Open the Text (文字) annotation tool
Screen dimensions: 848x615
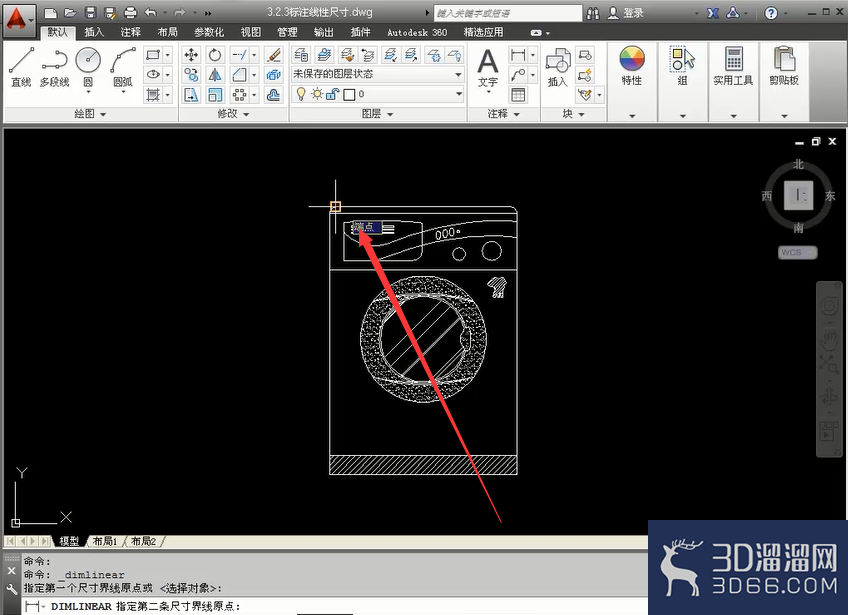(x=488, y=68)
